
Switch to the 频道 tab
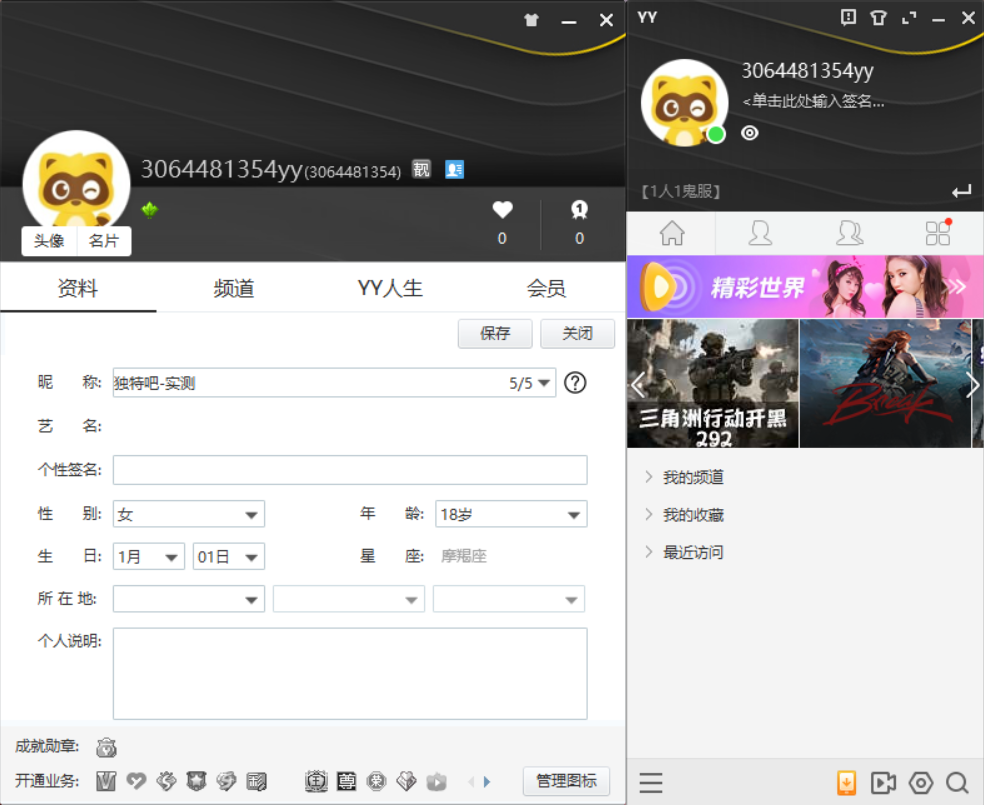point(233,287)
